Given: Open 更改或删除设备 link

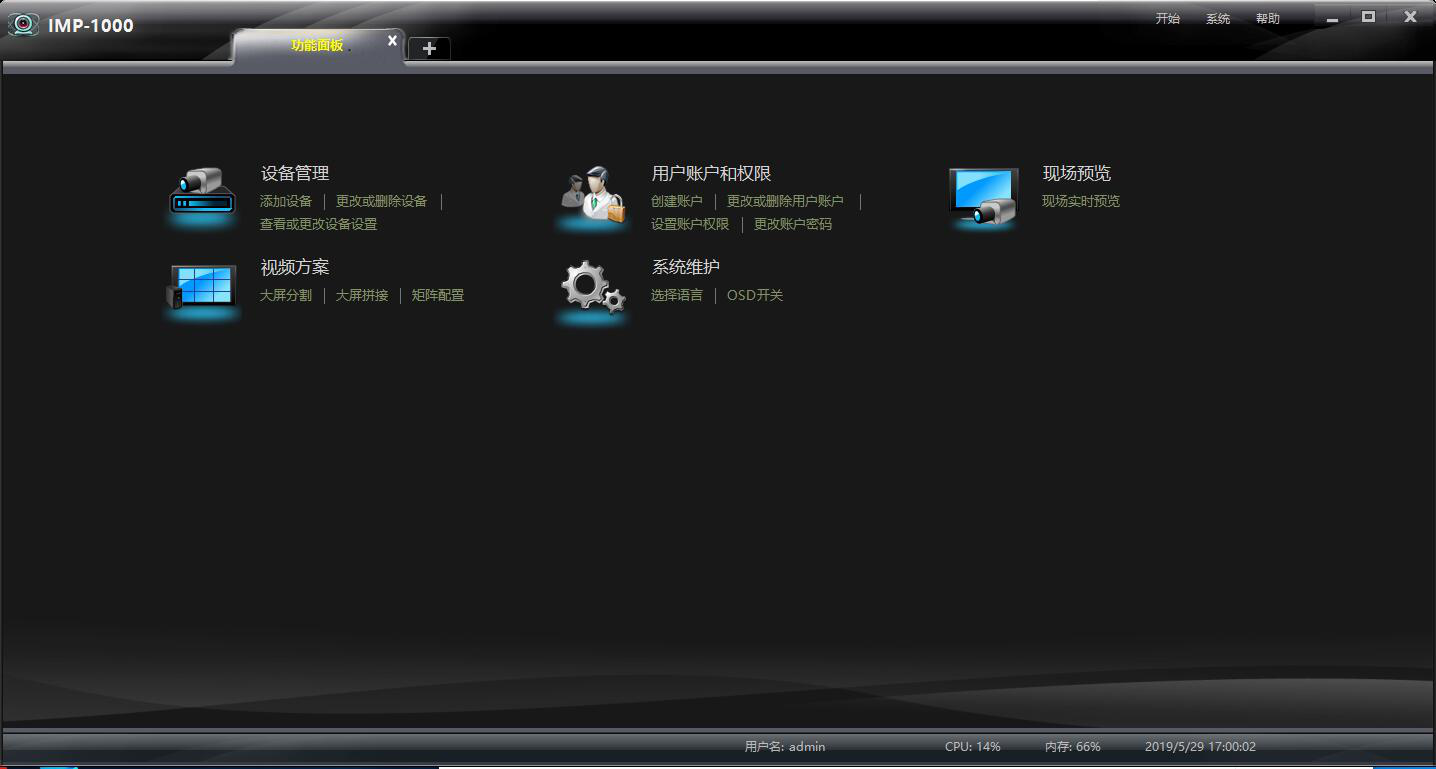Looking at the screenshot, I should pos(381,201).
